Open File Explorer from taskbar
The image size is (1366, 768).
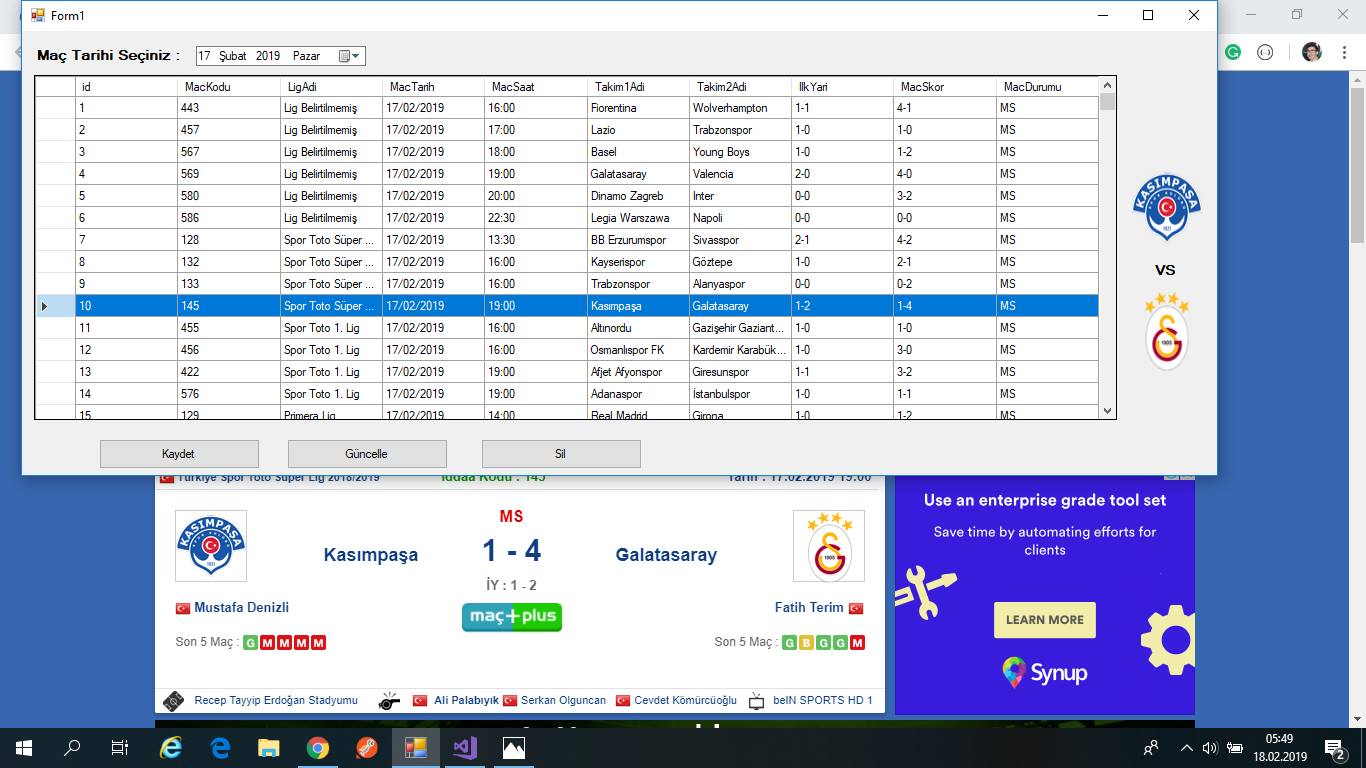point(269,747)
